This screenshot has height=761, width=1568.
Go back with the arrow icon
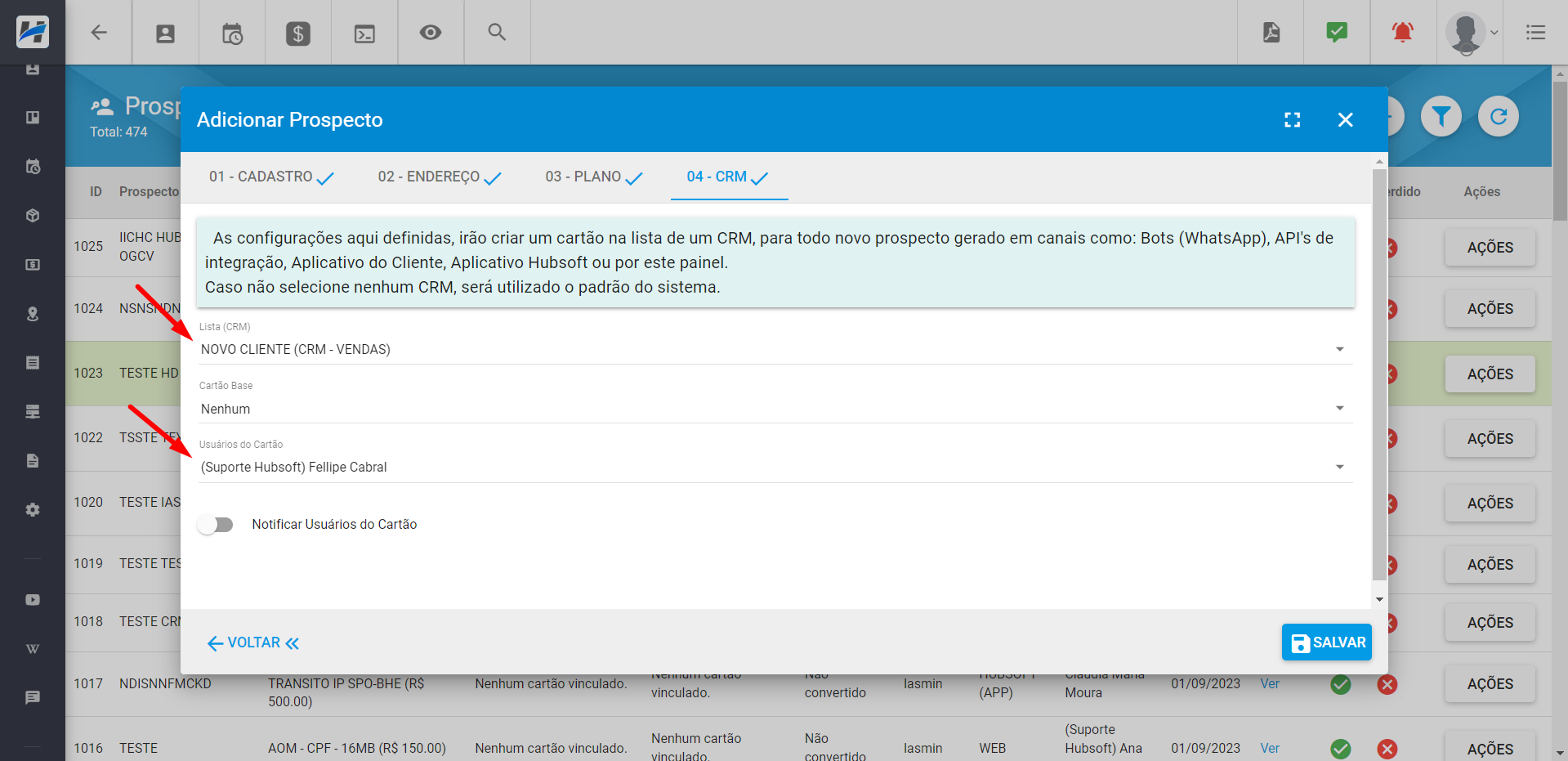click(x=99, y=33)
